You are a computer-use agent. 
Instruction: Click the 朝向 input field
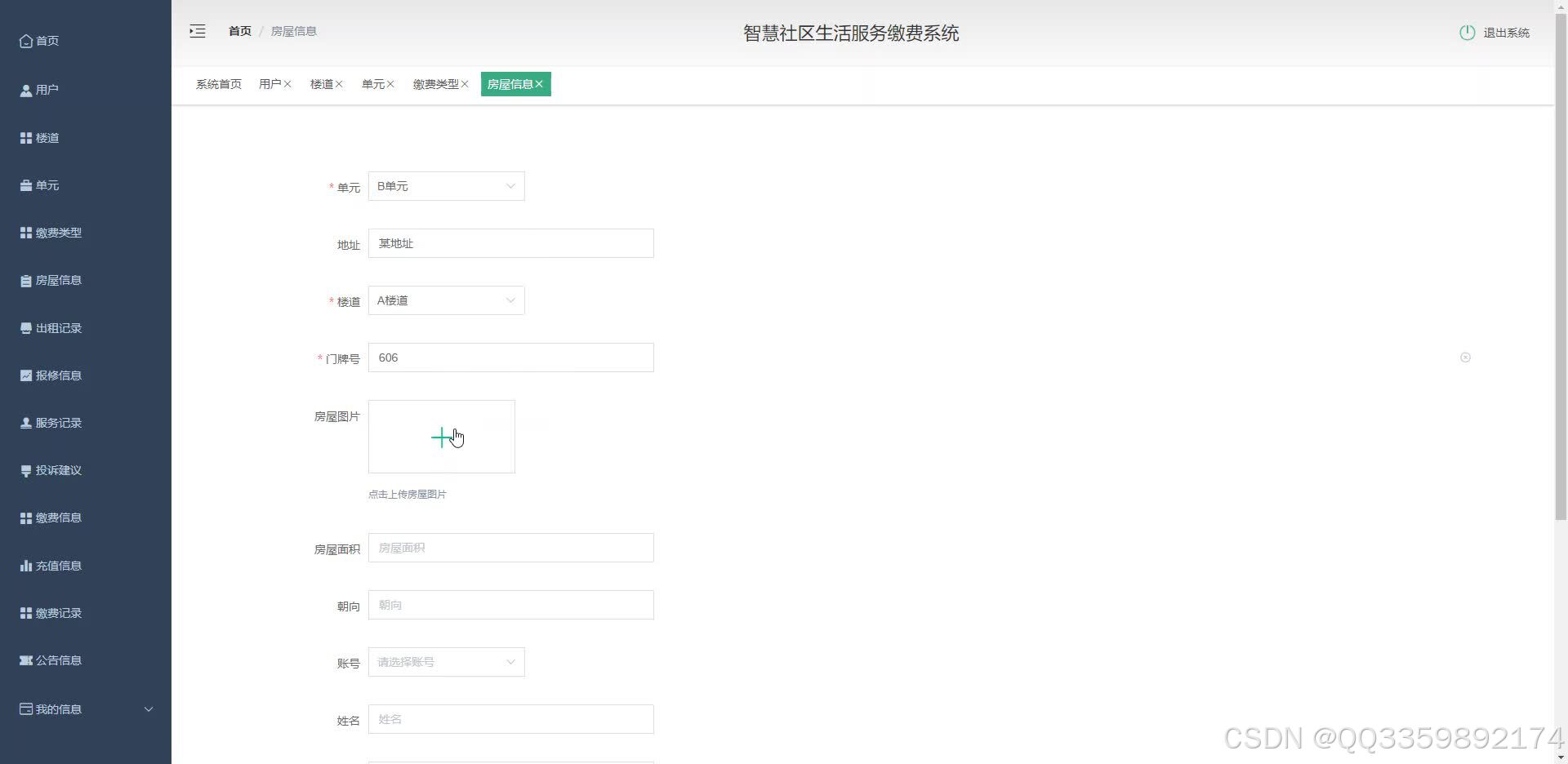click(x=511, y=605)
